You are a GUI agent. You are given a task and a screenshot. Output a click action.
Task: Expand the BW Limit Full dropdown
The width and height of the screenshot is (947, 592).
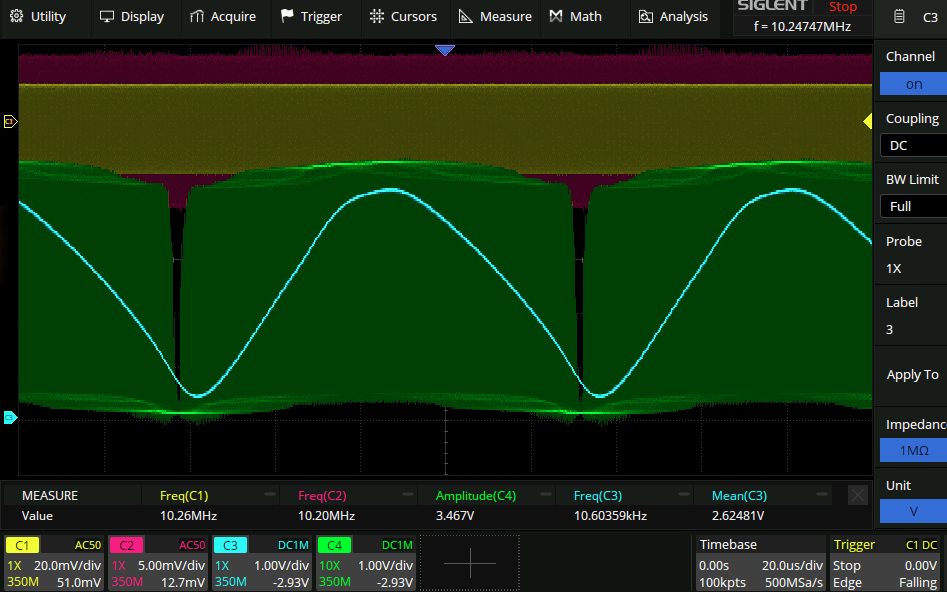(913, 206)
